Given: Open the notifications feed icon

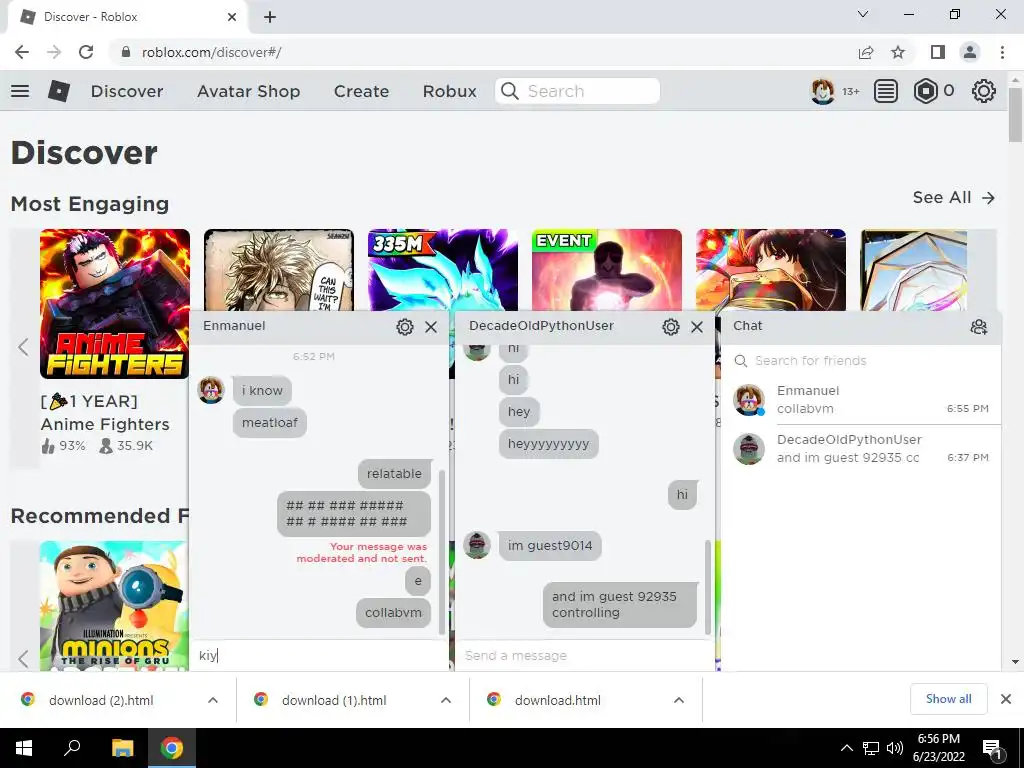Looking at the screenshot, I should (886, 91).
